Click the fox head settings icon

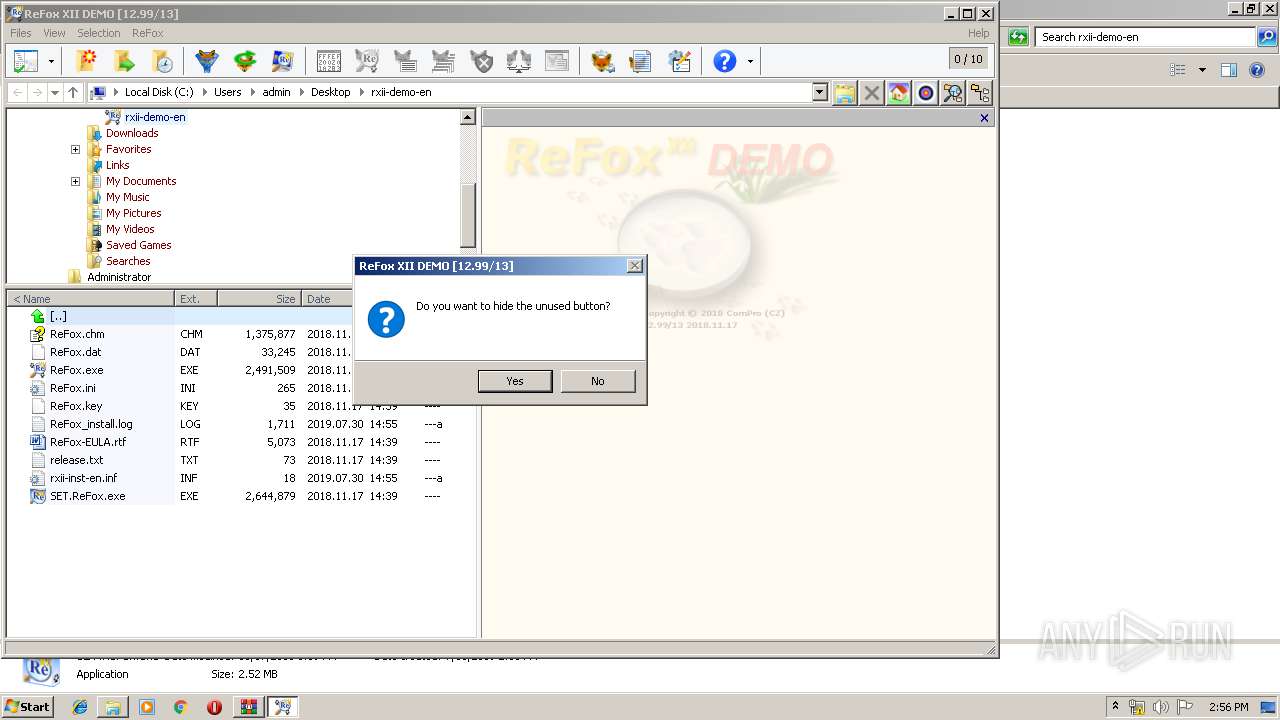coord(602,61)
